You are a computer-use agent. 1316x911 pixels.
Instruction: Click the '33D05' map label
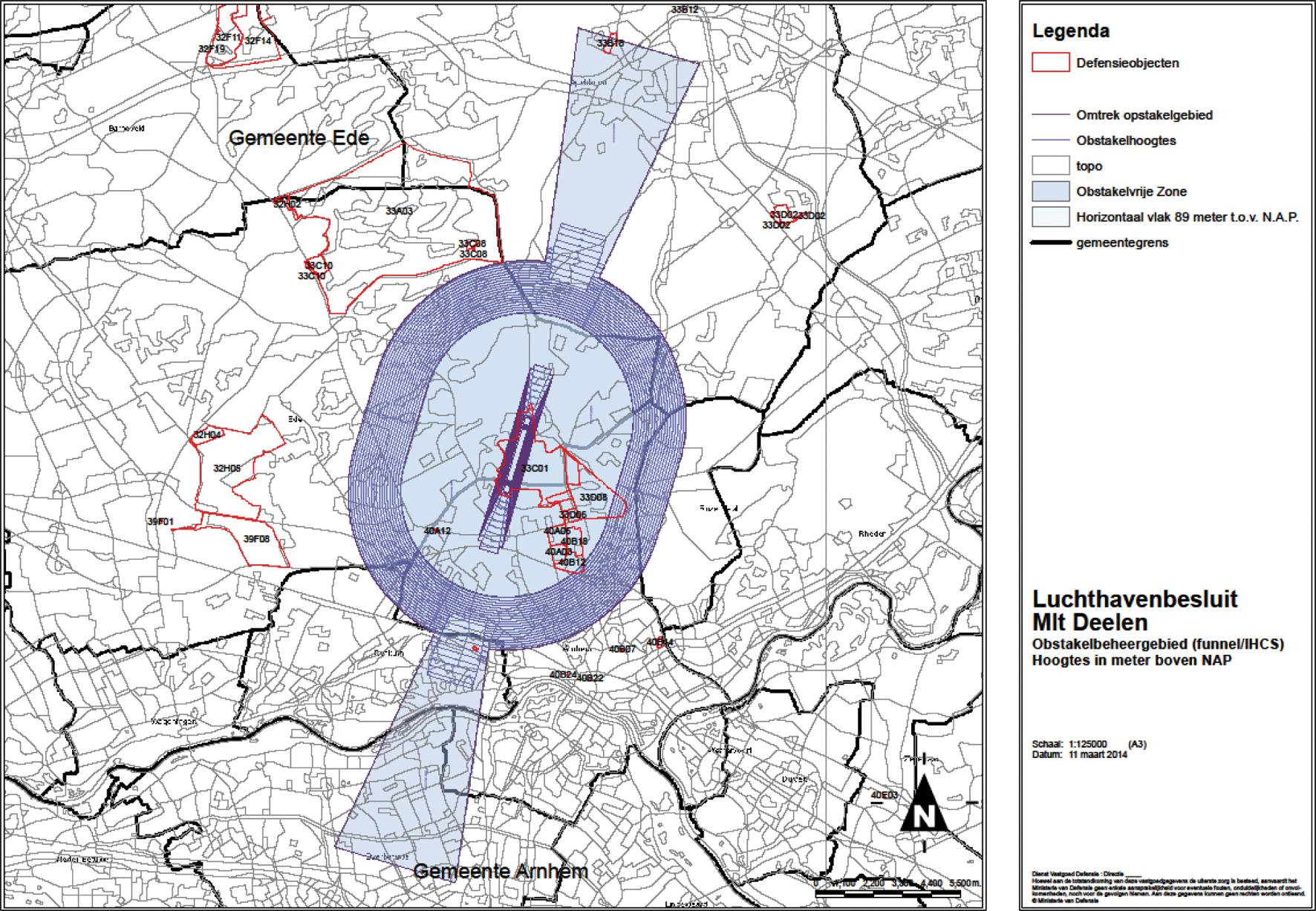[573, 515]
